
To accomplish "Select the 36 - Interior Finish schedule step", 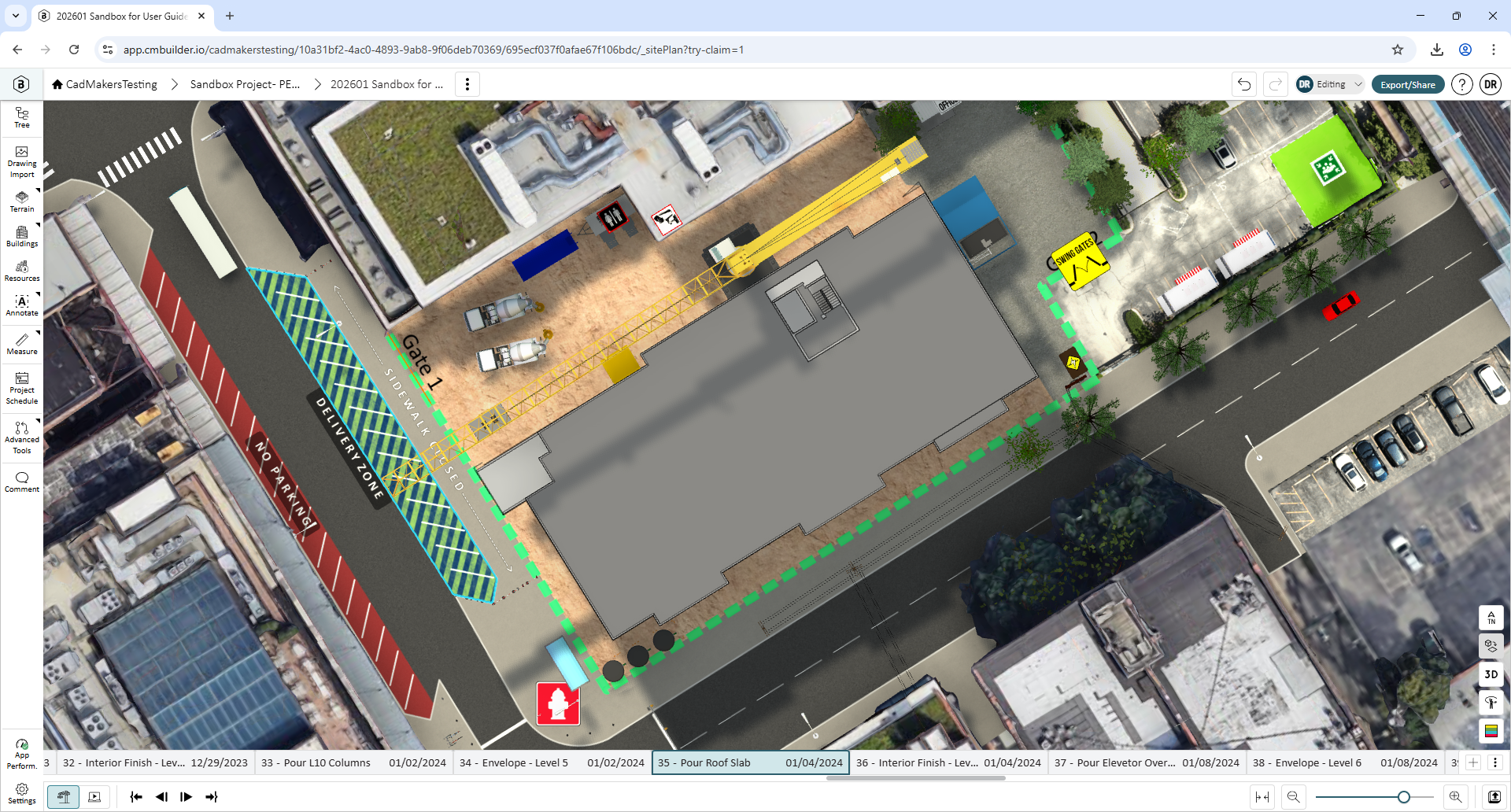I will pos(948,762).
